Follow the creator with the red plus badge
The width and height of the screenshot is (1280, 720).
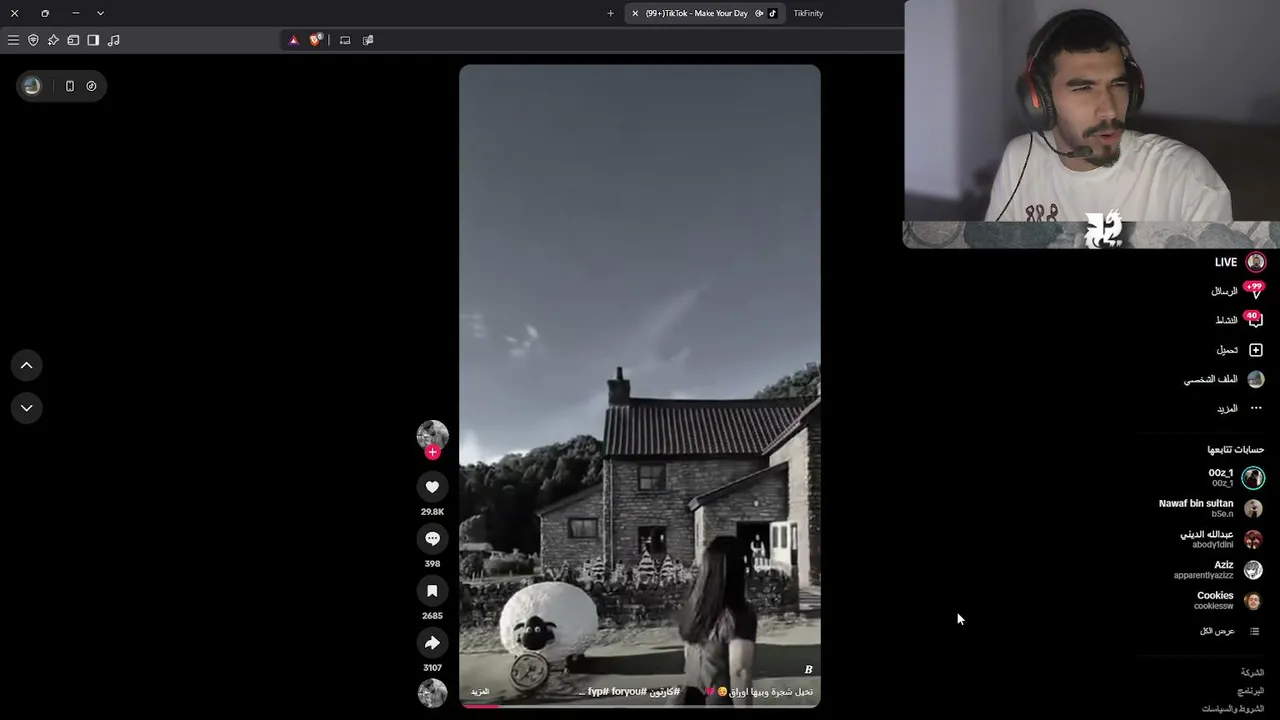(432, 452)
